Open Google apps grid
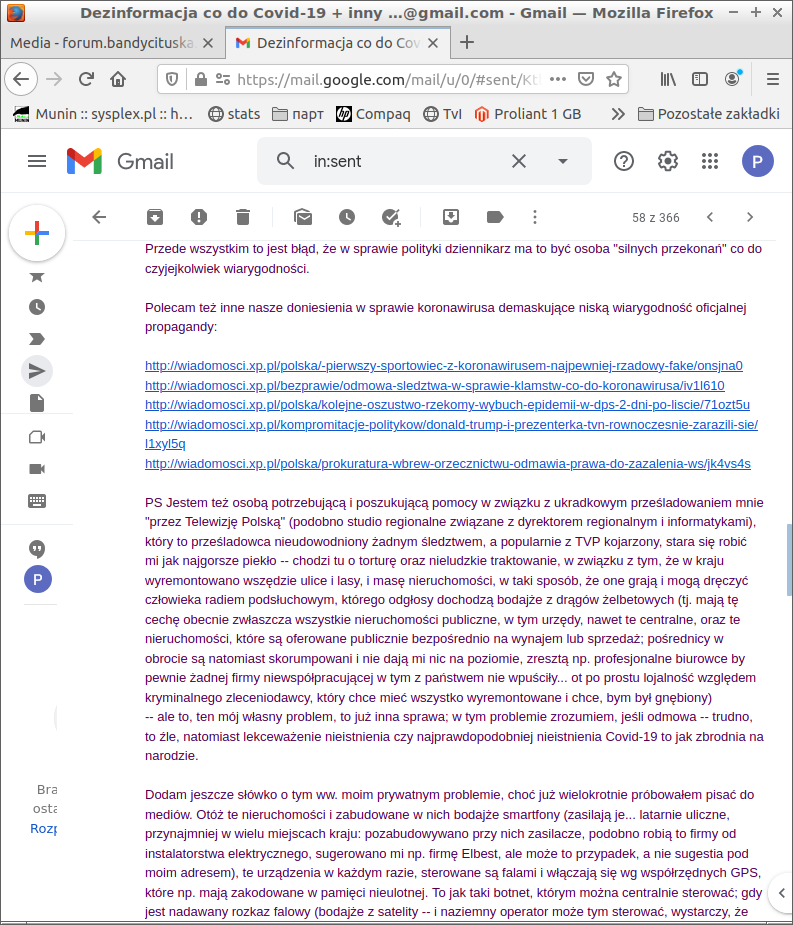Image resolution: width=793 pixels, height=925 pixels. [x=710, y=161]
